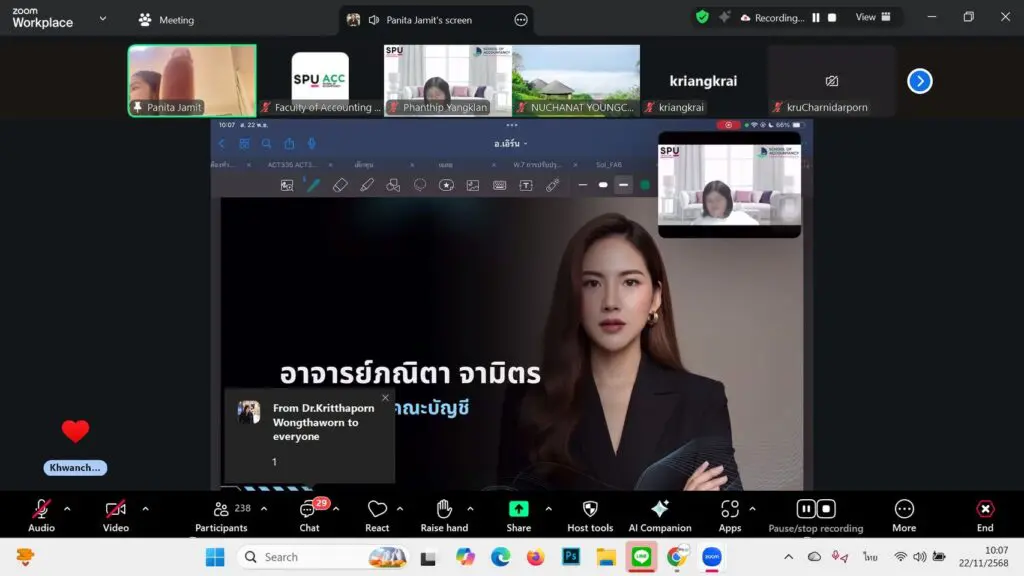Open the LINE app in the taskbar
The width and height of the screenshot is (1024, 576).
click(x=642, y=557)
